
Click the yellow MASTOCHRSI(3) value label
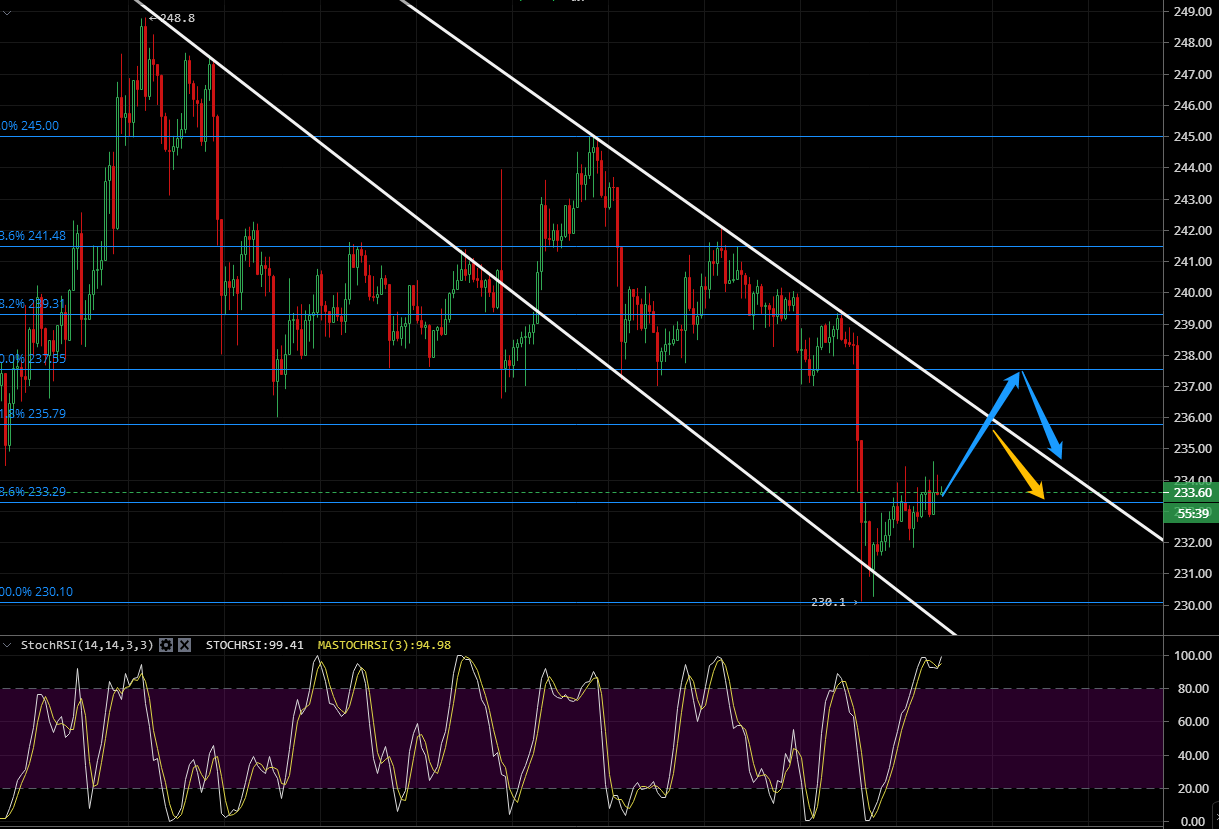pos(384,645)
